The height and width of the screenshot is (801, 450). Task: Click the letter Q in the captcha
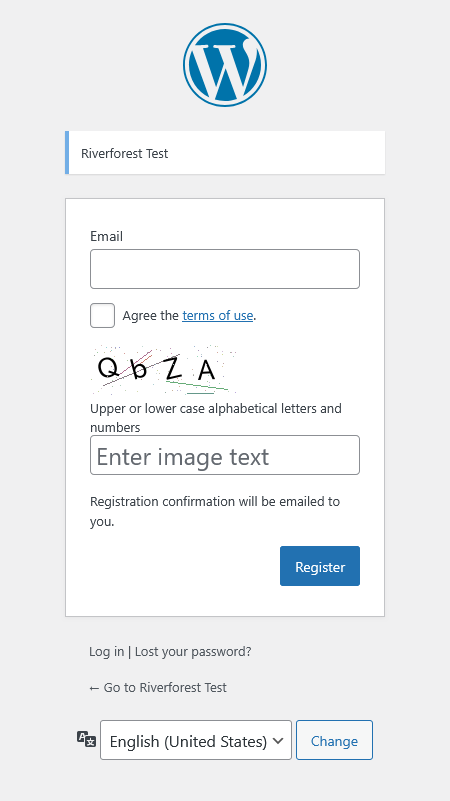pyautogui.click(x=108, y=367)
